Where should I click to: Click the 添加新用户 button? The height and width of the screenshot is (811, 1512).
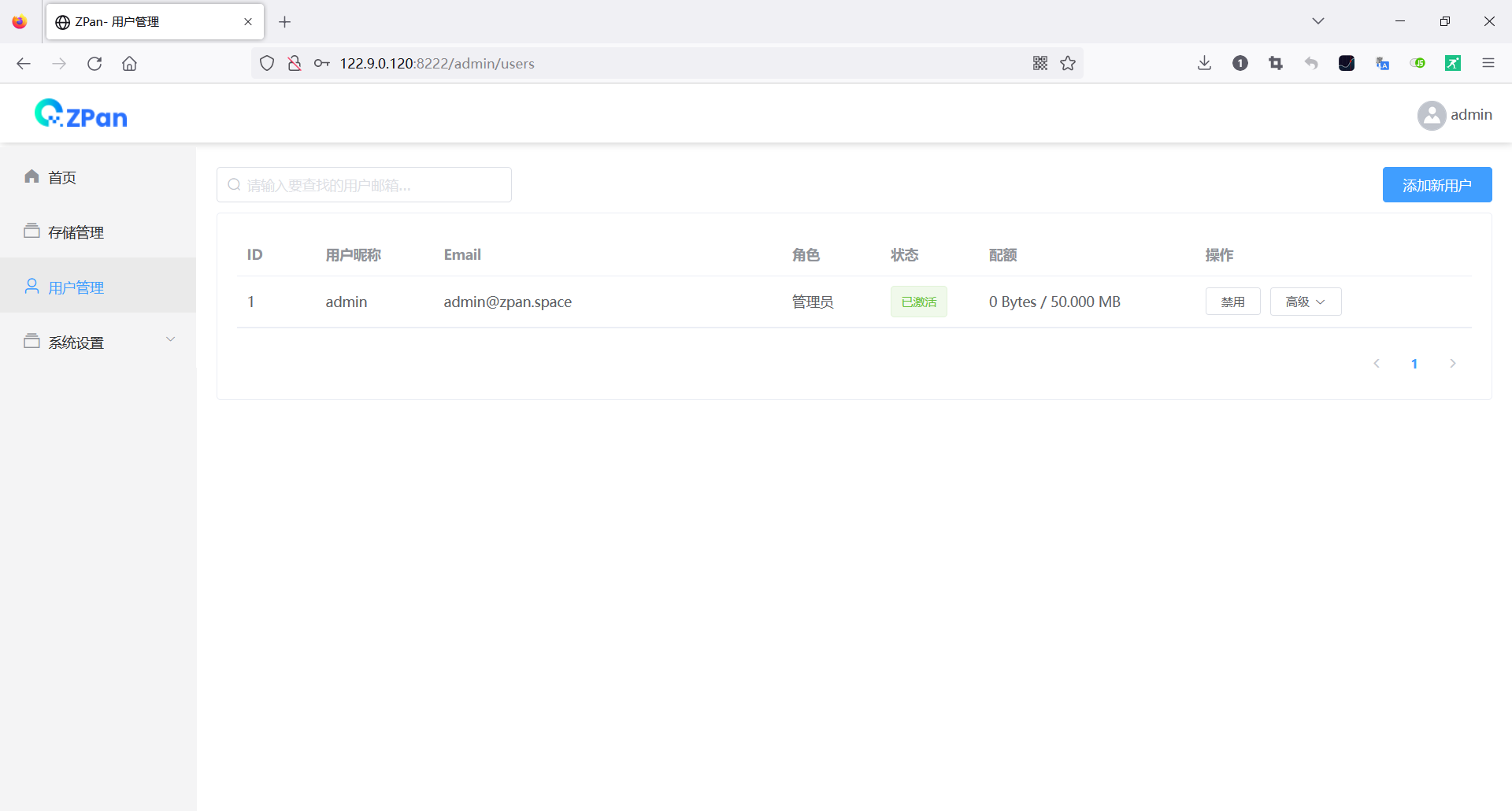pyautogui.click(x=1437, y=185)
